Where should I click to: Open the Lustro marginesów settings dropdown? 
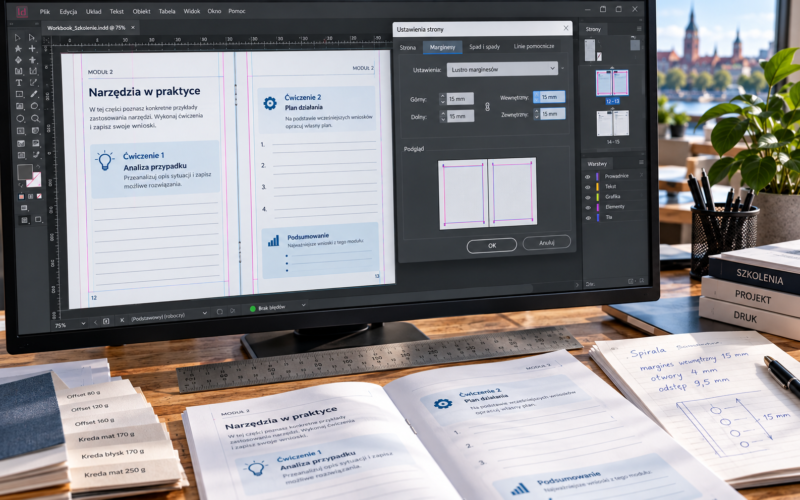click(503, 69)
